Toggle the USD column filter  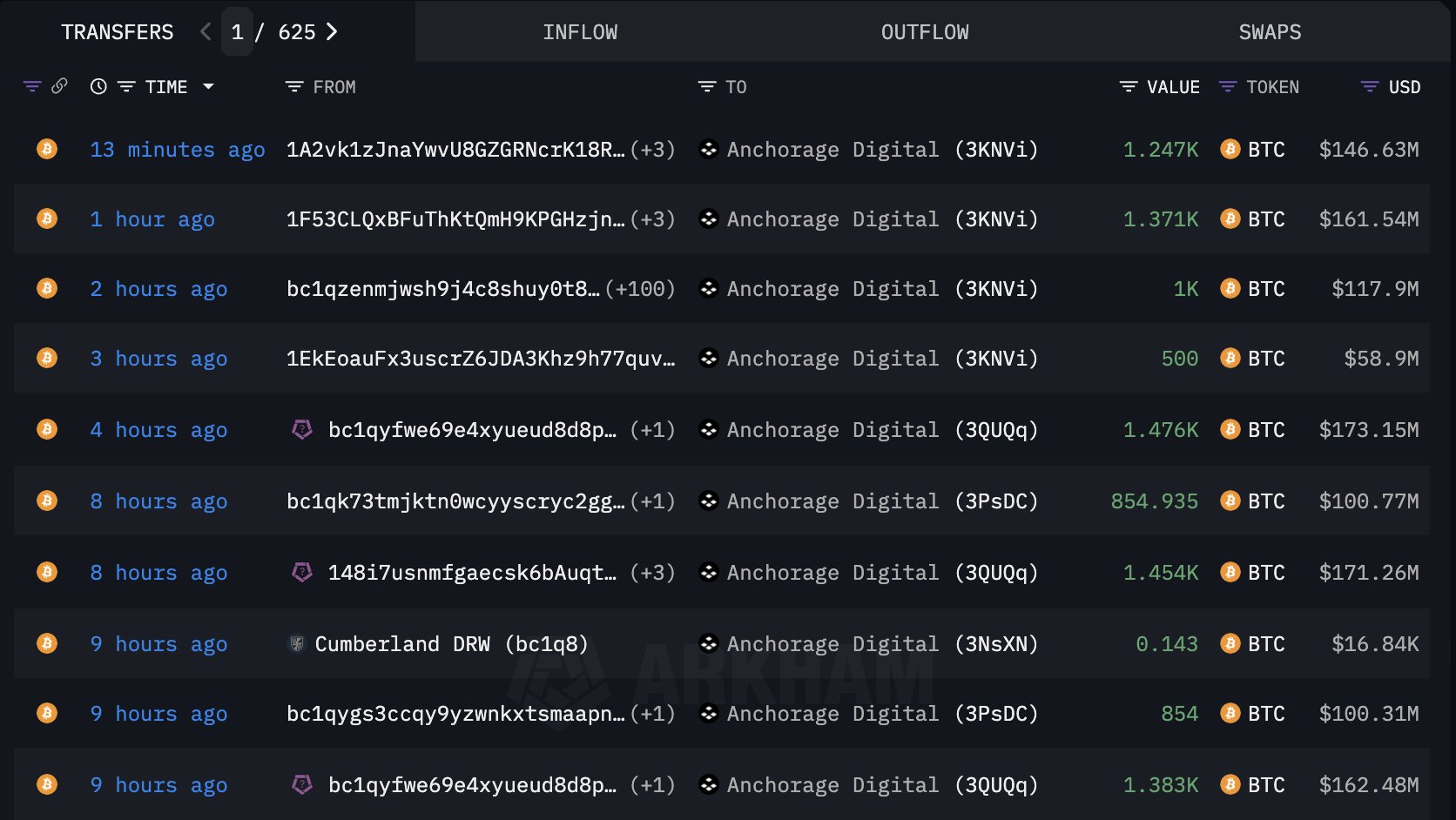(x=1369, y=86)
